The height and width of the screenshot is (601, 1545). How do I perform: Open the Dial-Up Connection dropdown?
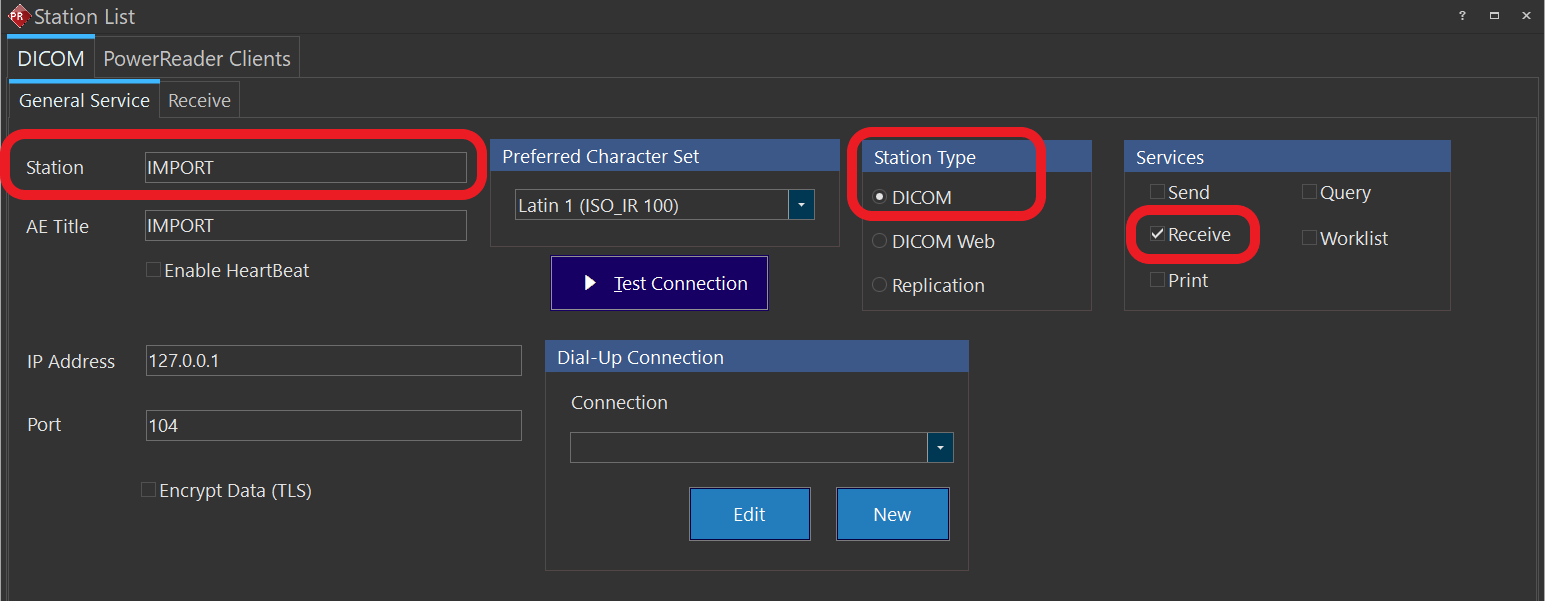tap(940, 448)
